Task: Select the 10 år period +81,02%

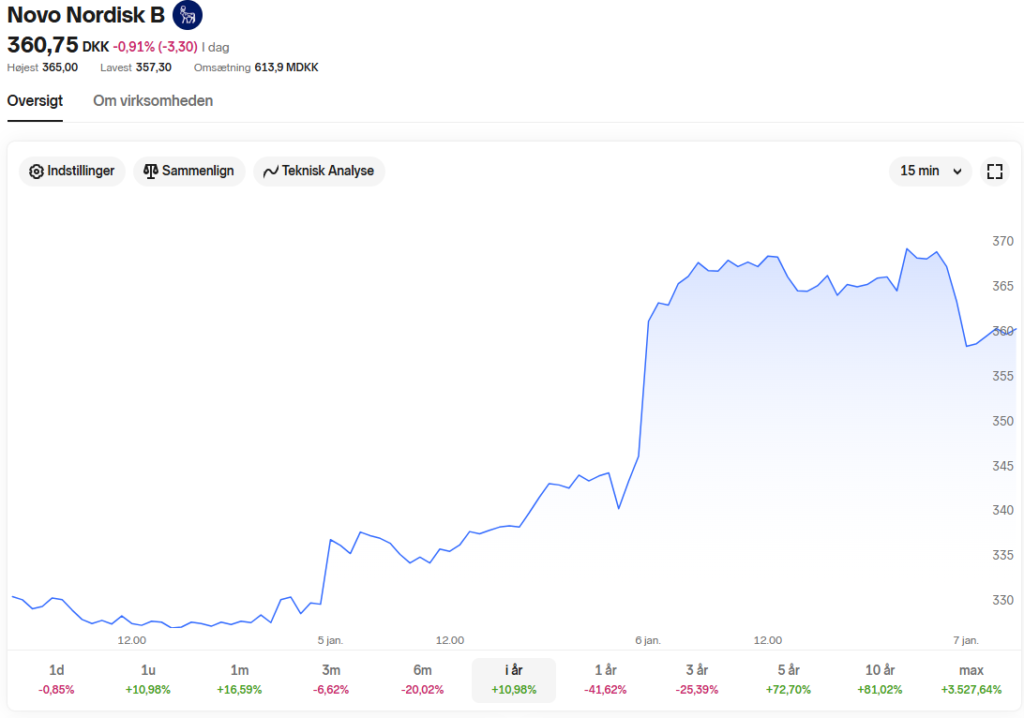Action: point(880,679)
